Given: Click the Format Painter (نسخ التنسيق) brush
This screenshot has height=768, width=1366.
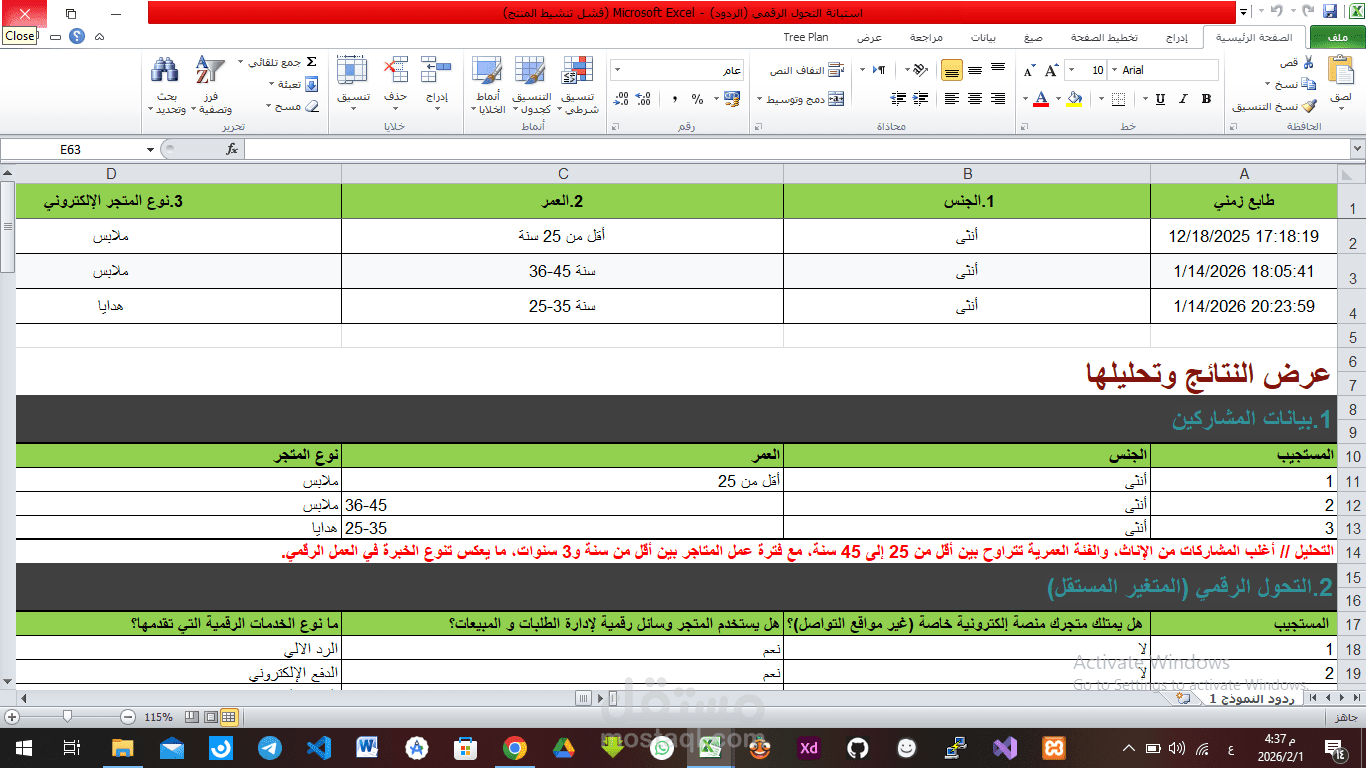Looking at the screenshot, I should click(1309, 106).
